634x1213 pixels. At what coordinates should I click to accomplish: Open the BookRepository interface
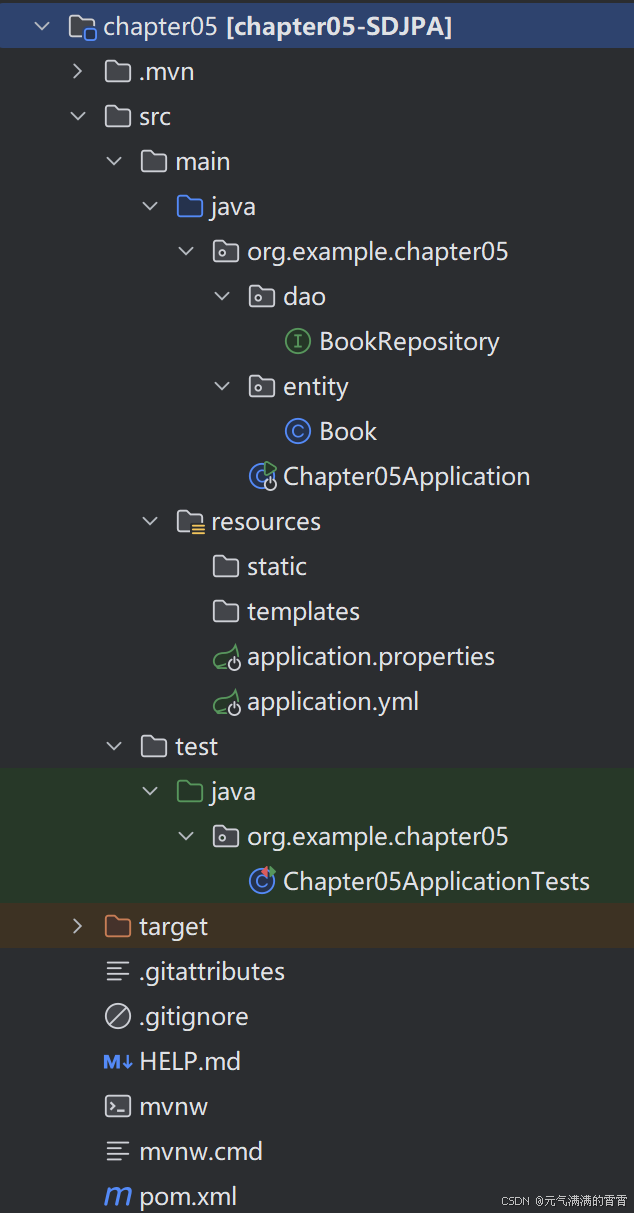tap(408, 341)
